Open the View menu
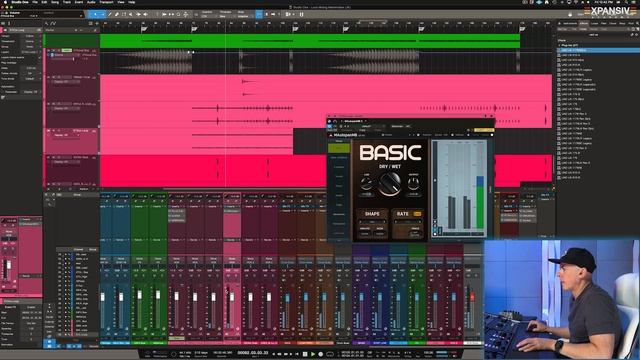 pos(121,2)
